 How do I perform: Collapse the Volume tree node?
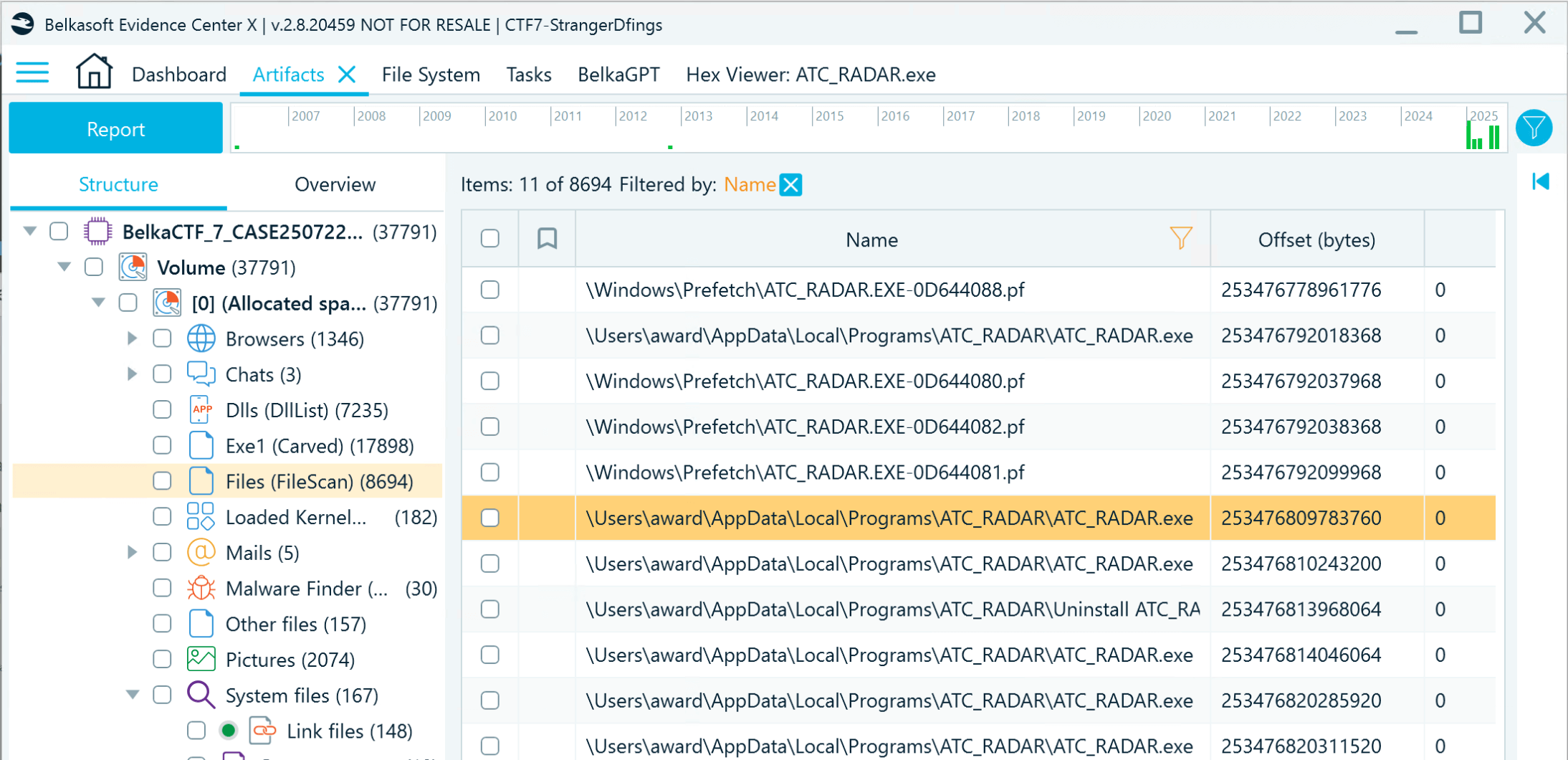pos(64,267)
